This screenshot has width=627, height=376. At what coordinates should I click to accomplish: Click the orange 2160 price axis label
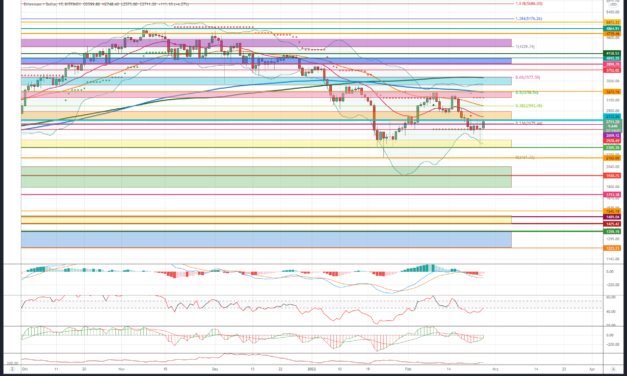click(612, 158)
